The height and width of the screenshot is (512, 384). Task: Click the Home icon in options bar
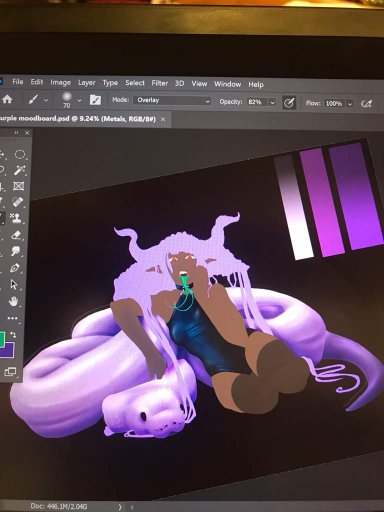click(7, 99)
